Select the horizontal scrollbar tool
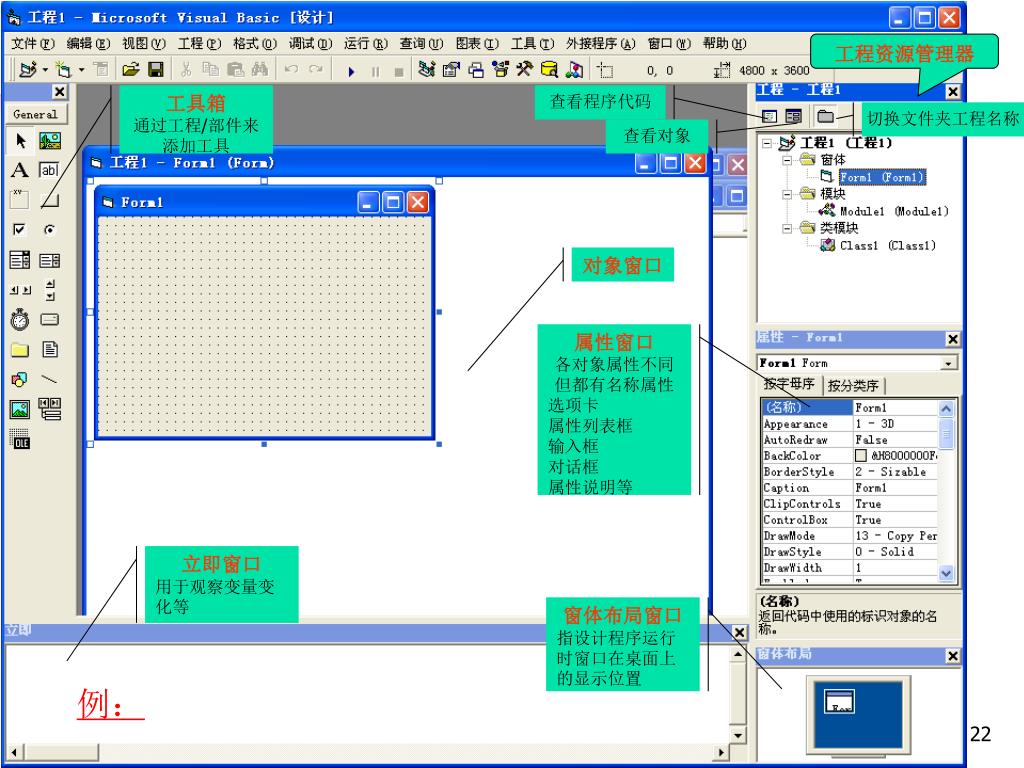This screenshot has height=768, width=1024. (x=20, y=290)
